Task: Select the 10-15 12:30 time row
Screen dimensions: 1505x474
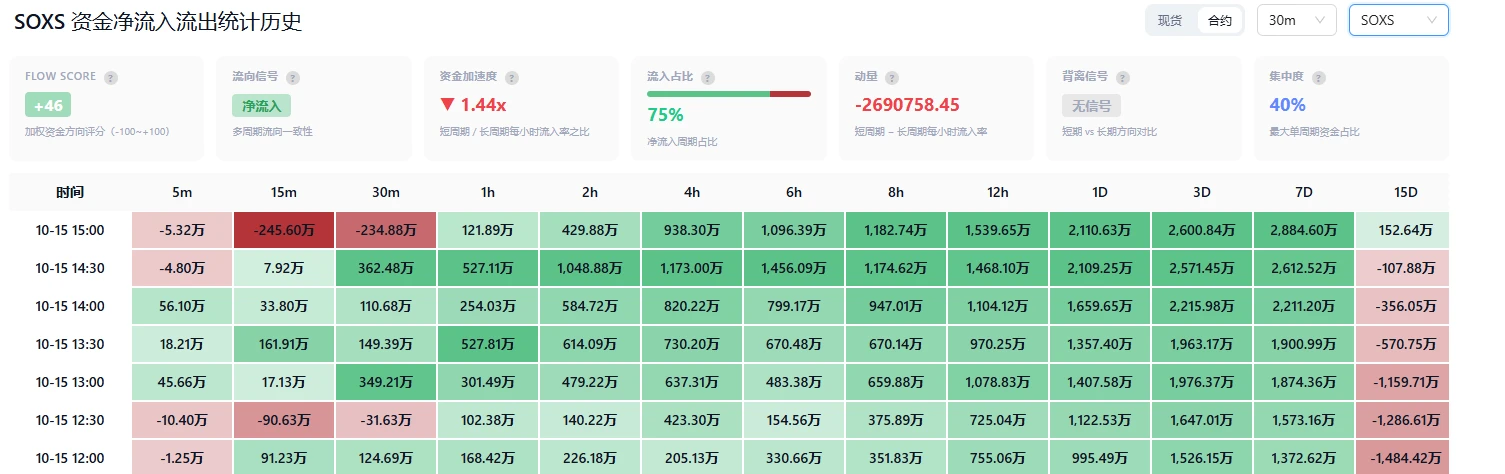Action: [x=70, y=420]
